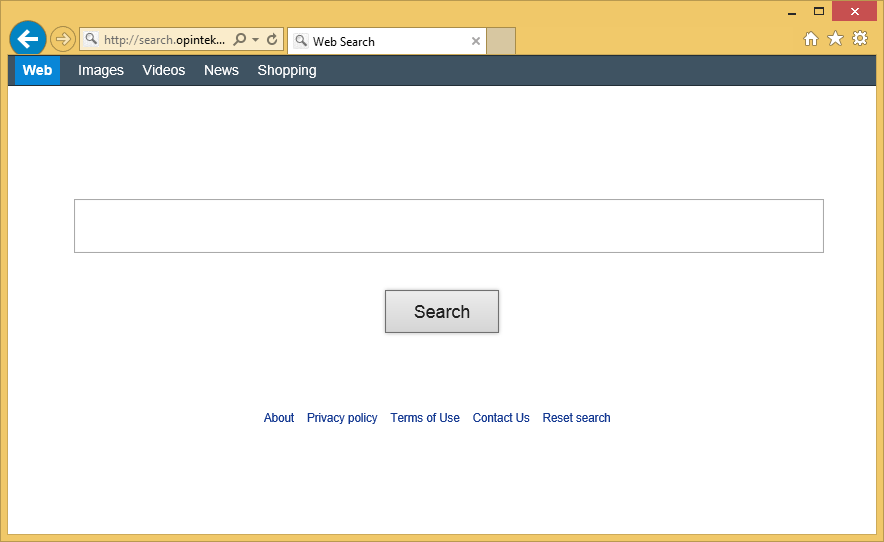Go to the News search category
Screen dimensions: 884x542
pyautogui.click(x=221, y=70)
